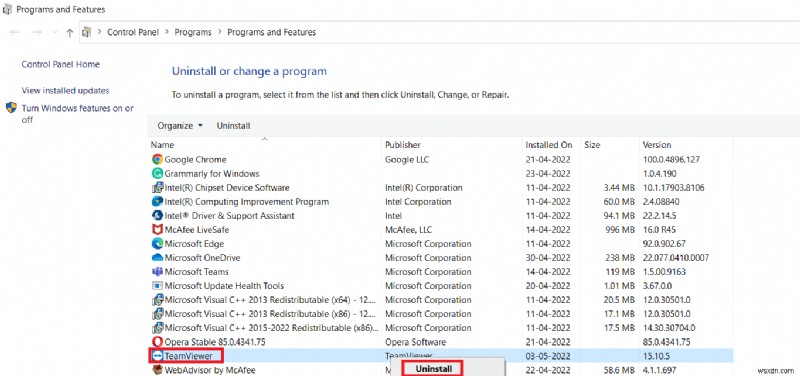Expand chevron after Programs breadcrumb

[x=219, y=32]
